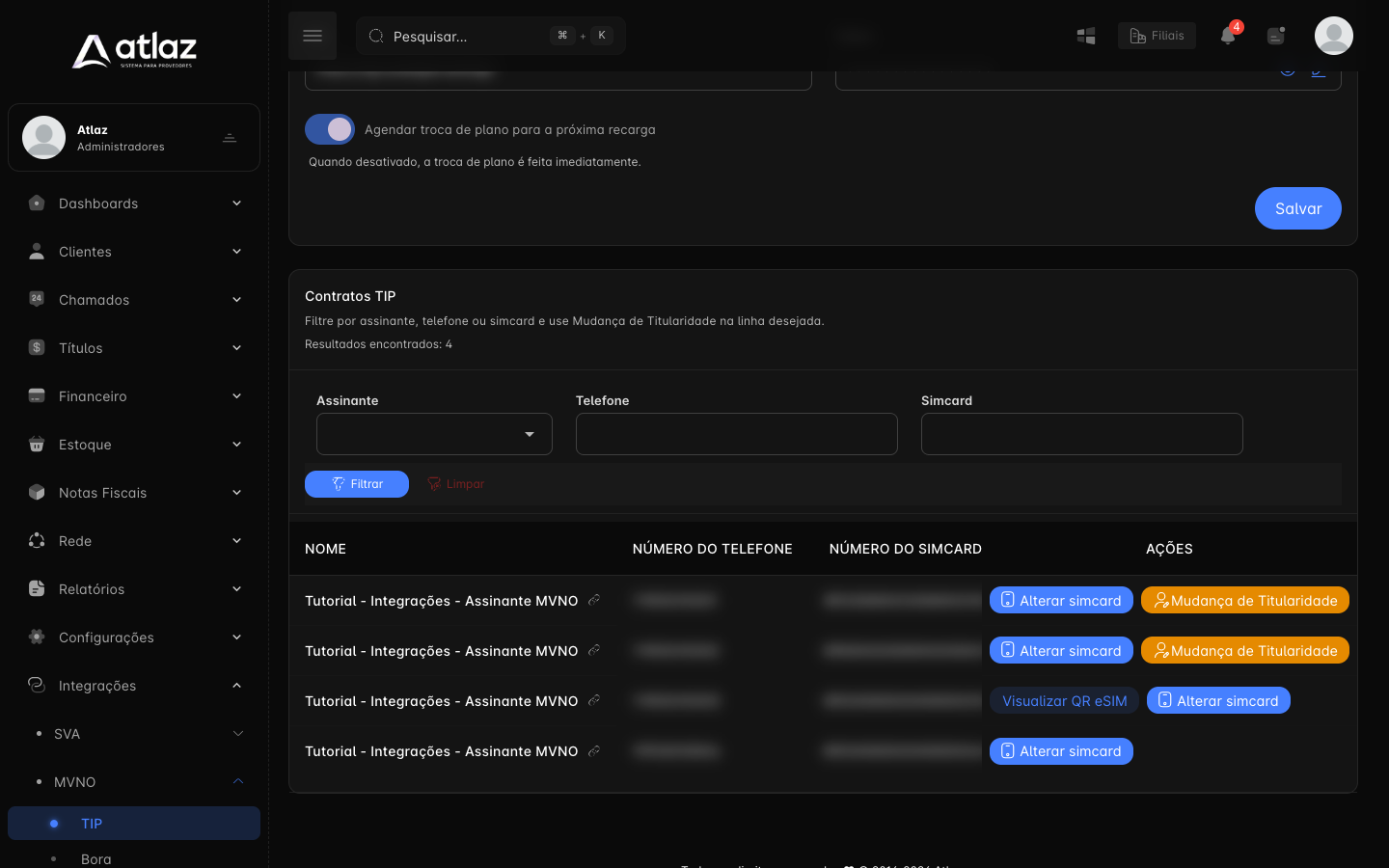Open the Relatórios menu

[x=134, y=589]
